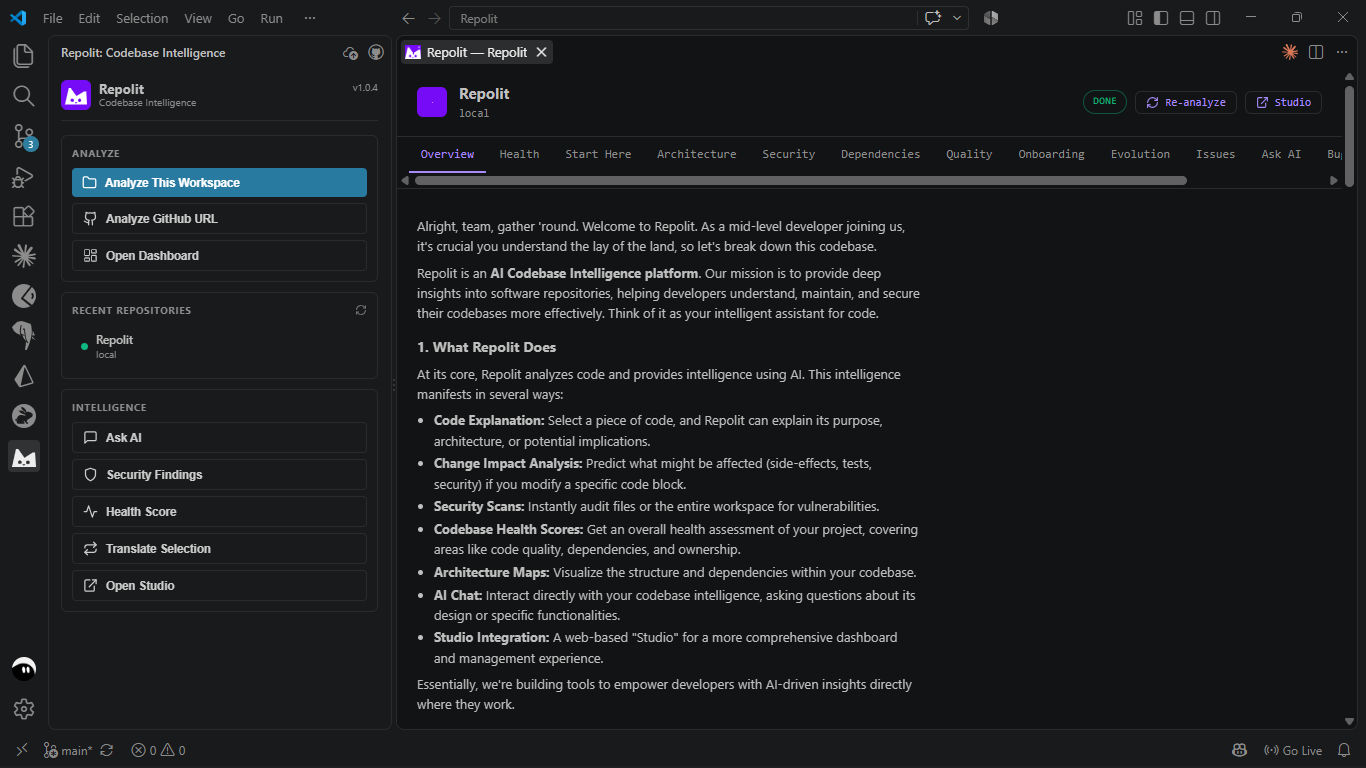Open the Extensions view
This screenshot has width=1366, height=768.
point(24,216)
